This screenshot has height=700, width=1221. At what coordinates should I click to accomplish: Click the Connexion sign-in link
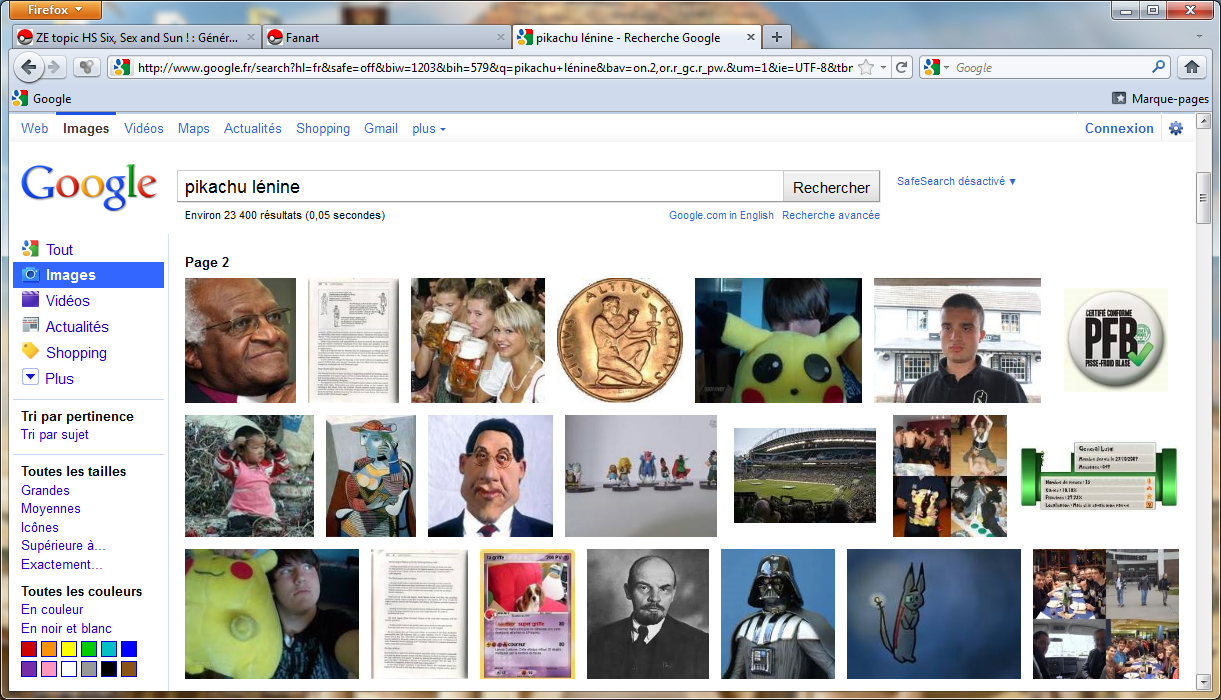[x=1119, y=128]
